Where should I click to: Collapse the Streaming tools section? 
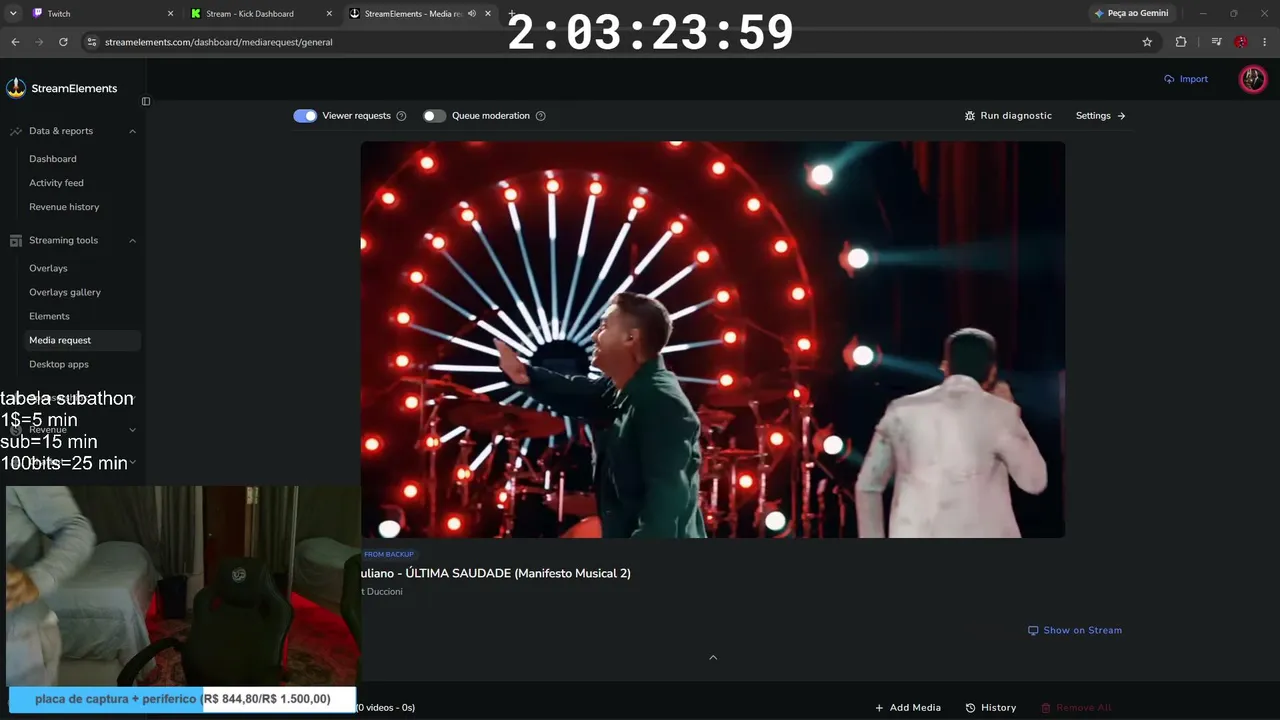(x=132, y=240)
